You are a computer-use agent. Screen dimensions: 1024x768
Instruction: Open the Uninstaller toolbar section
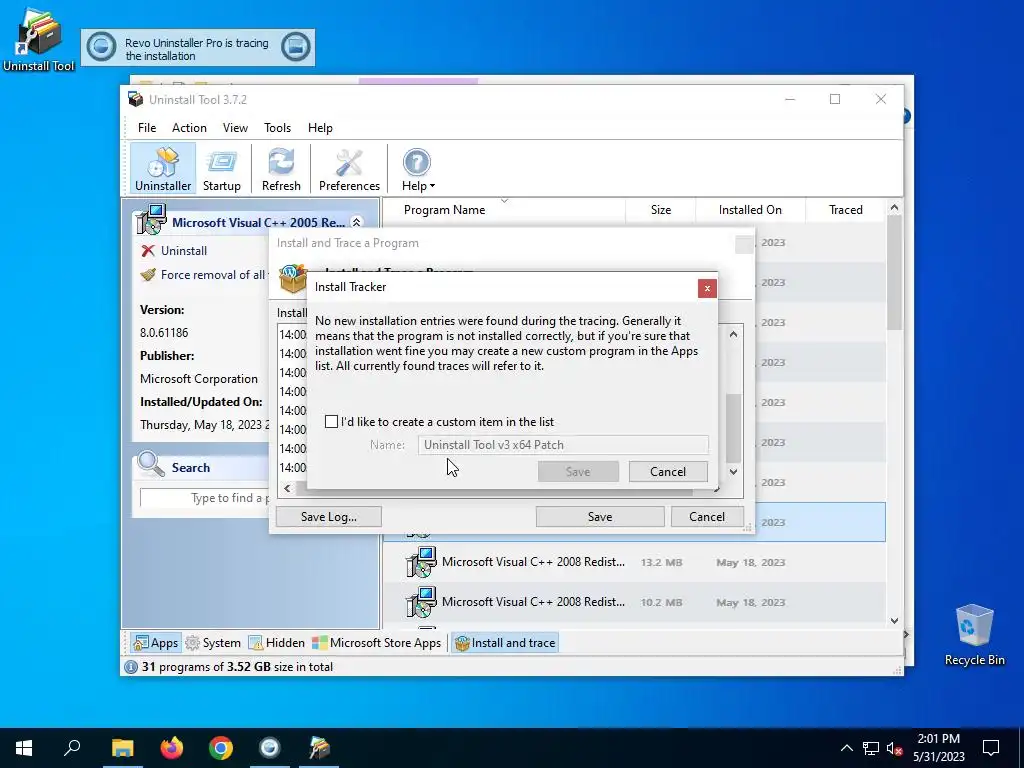(163, 168)
